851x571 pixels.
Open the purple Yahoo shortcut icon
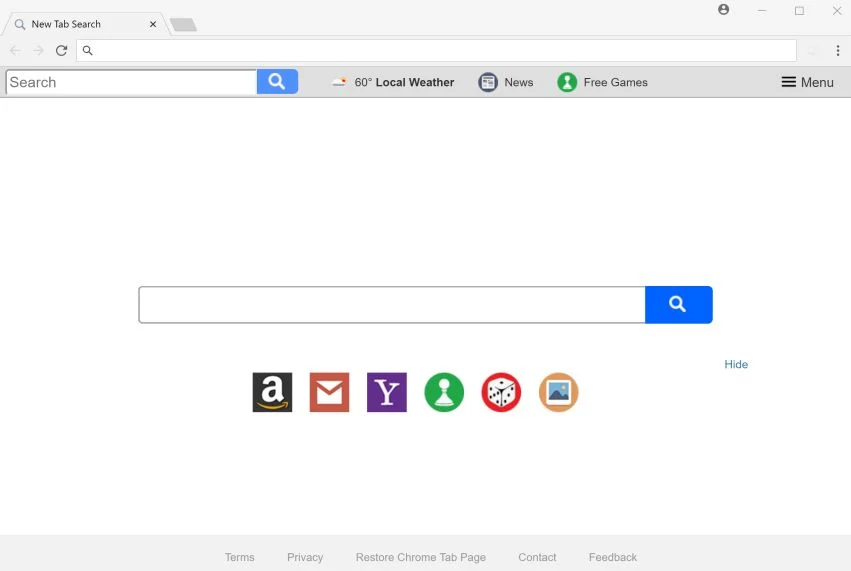click(x=386, y=392)
